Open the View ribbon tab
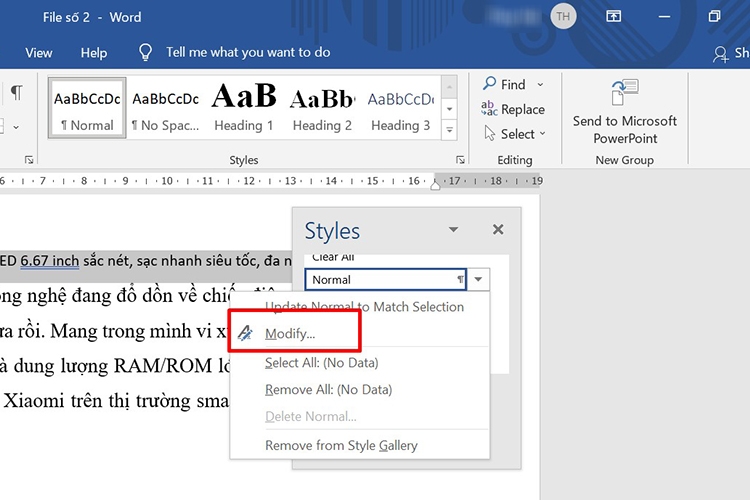This screenshot has width=750, height=500. pyautogui.click(x=39, y=53)
